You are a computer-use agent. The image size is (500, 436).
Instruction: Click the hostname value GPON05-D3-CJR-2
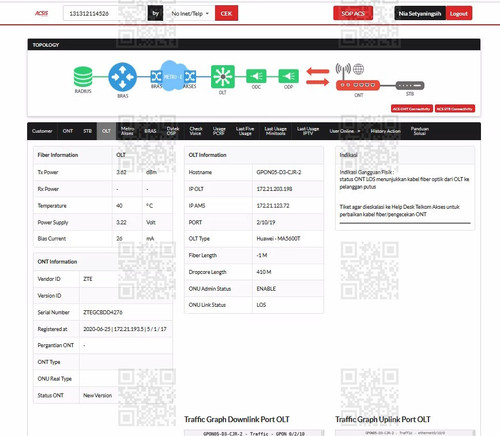coord(279,172)
